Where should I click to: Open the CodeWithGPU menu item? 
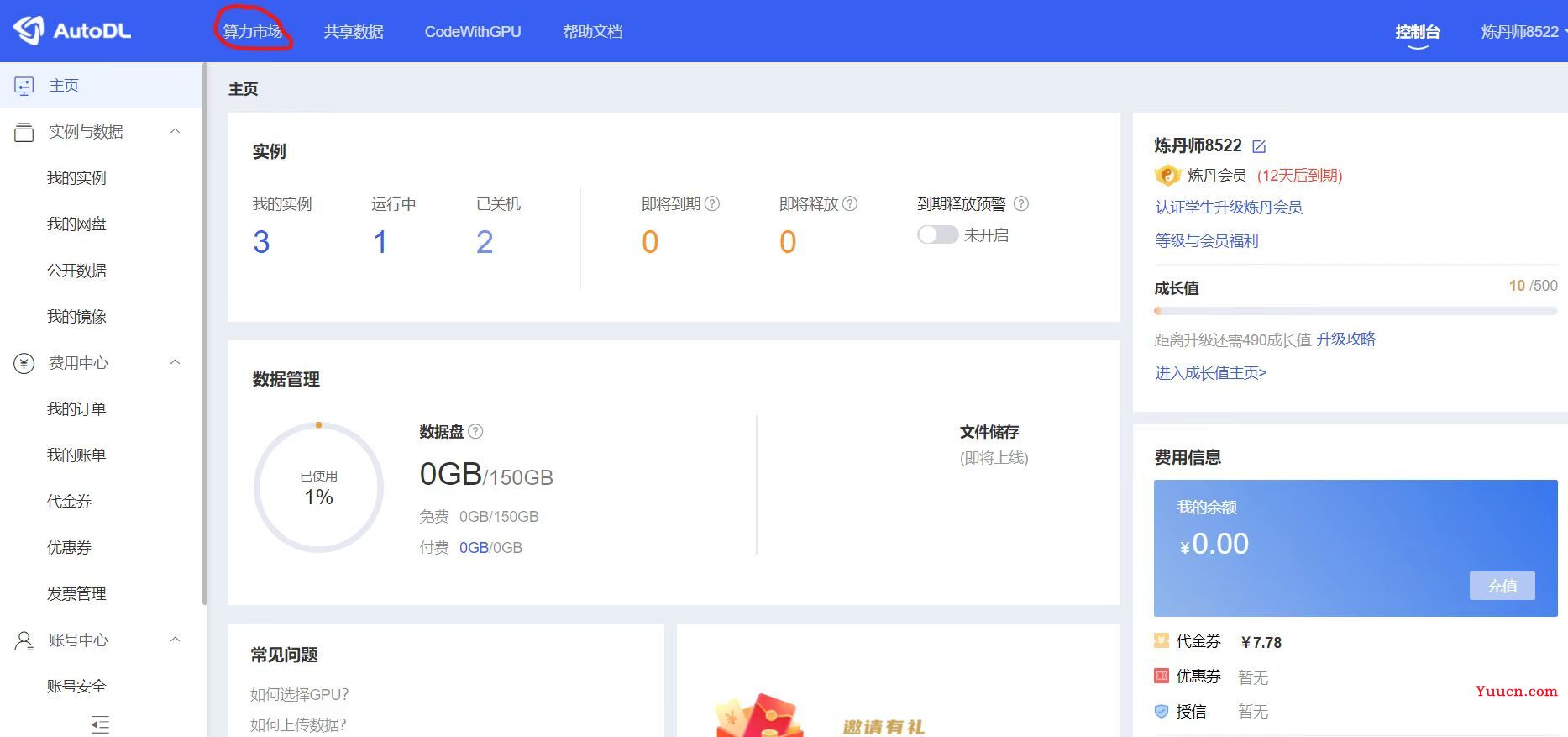click(x=473, y=32)
